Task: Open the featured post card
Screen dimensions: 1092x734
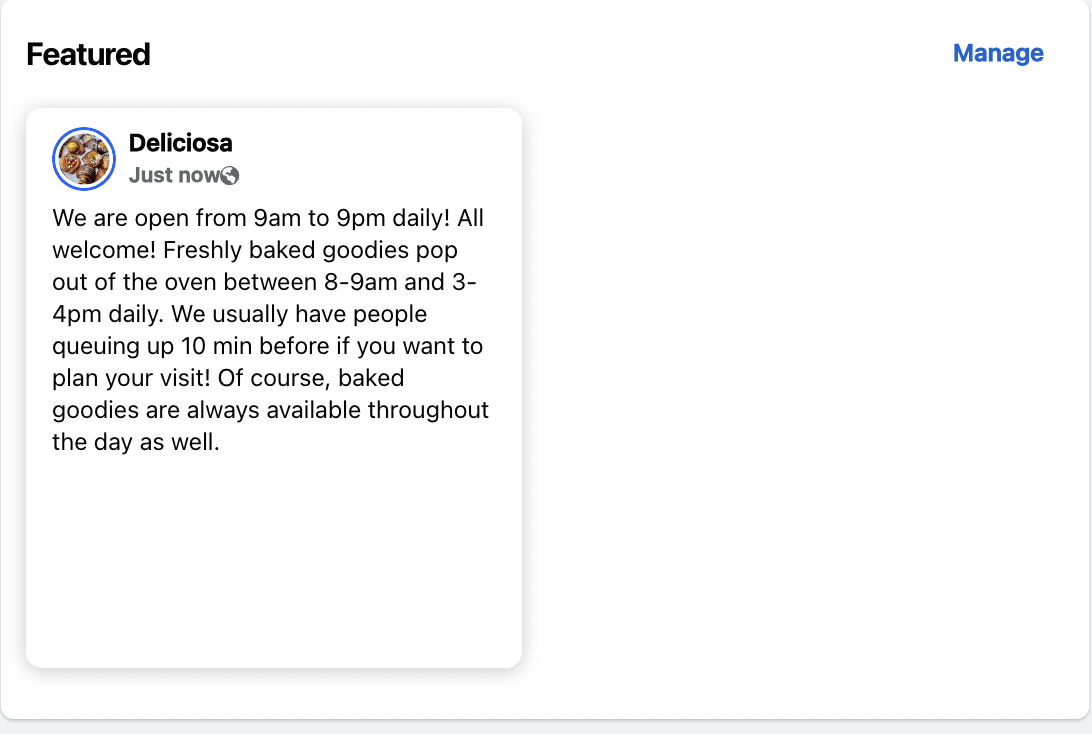Action: 273,385
